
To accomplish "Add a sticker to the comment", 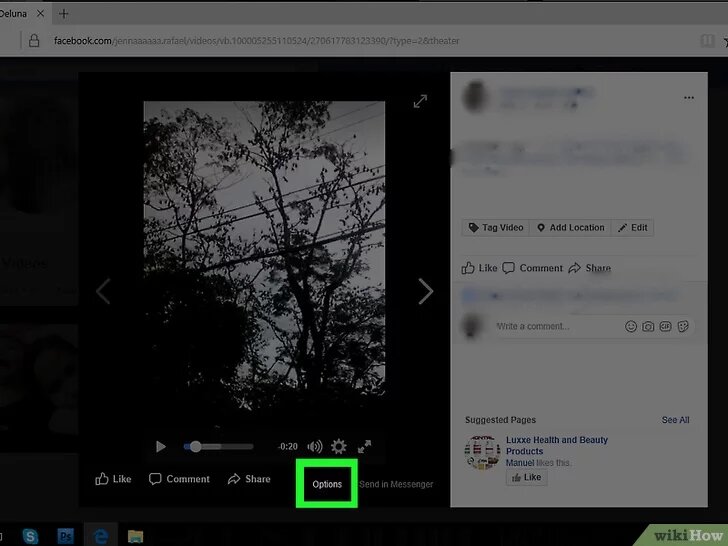I will coord(683,326).
